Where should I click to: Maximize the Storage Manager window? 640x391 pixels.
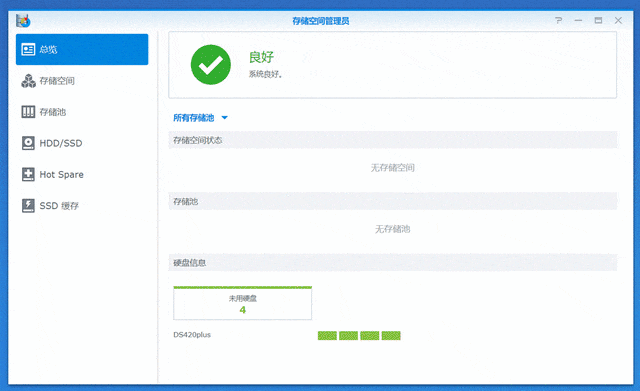pos(598,20)
